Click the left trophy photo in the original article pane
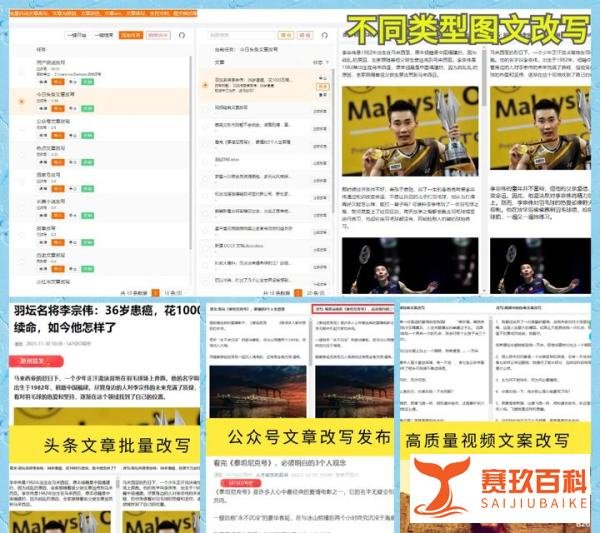Screen dimensions: 600x533 [x=410, y=131]
